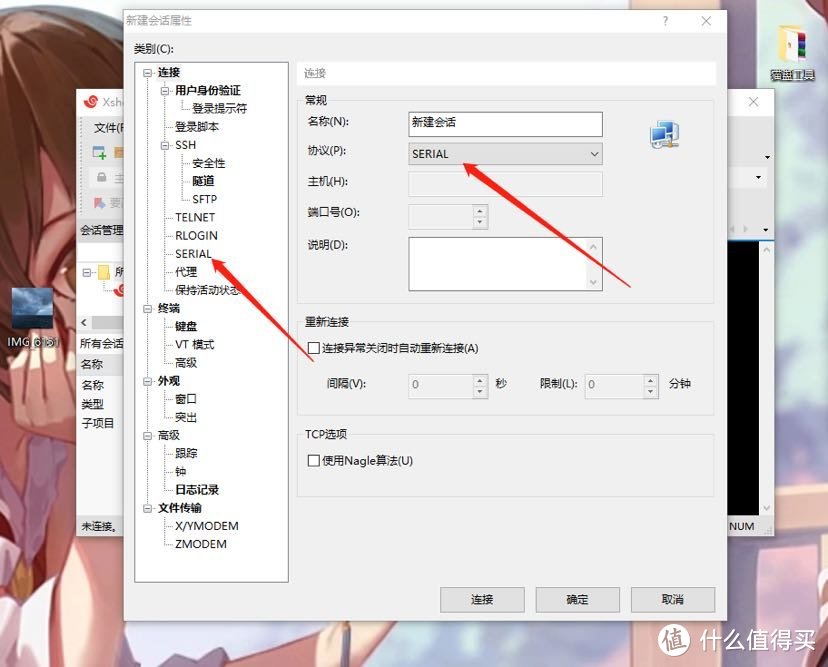
Task: Click 所有会话 tab in Xshell session manager
Action: click(x=101, y=344)
